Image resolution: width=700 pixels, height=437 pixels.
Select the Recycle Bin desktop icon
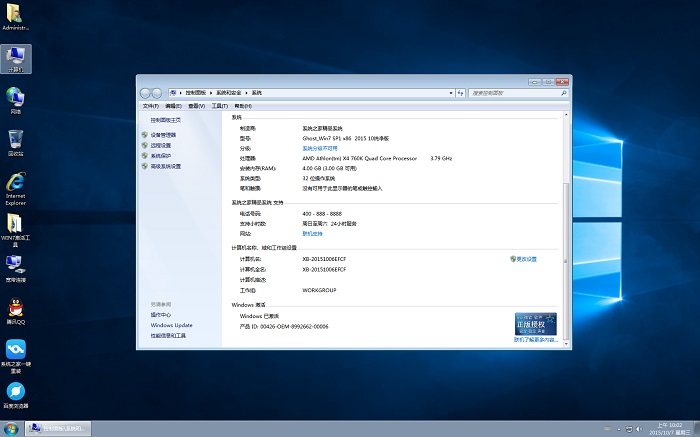click(x=16, y=143)
